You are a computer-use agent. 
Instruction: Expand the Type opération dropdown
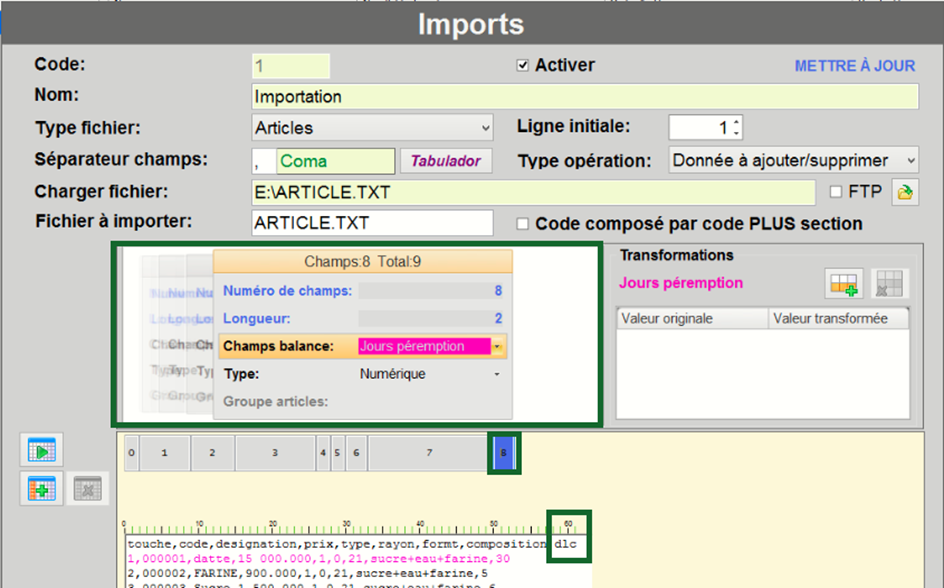coord(910,160)
